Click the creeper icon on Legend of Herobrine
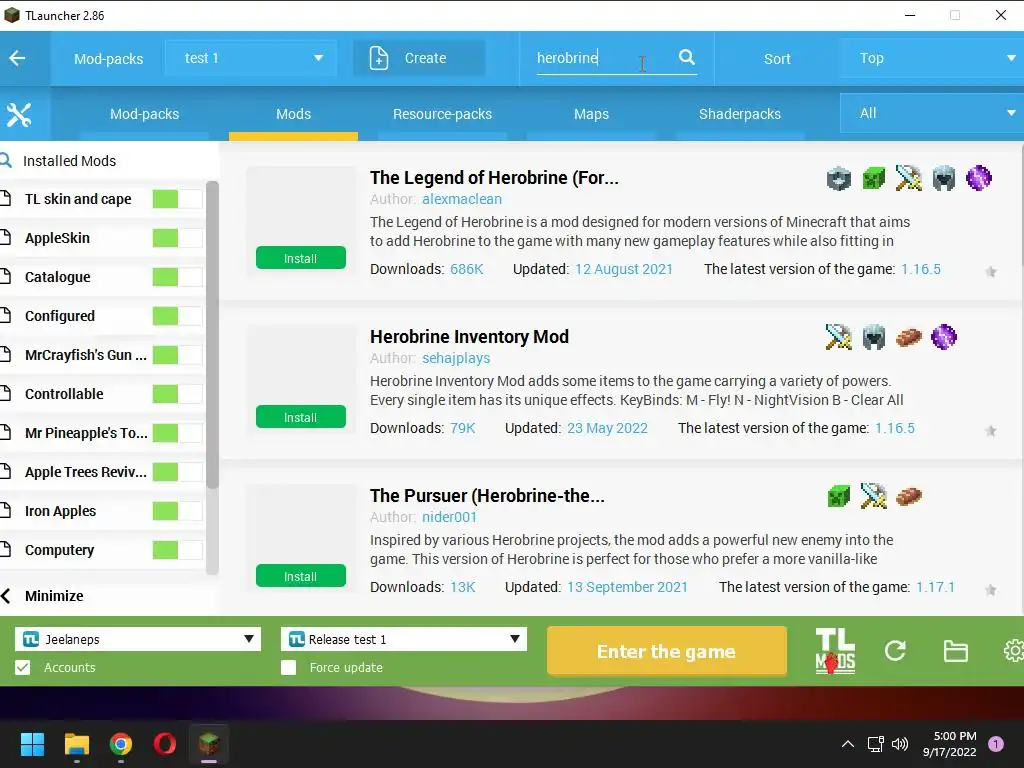The image size is (1024, 768). click(x=874, y=178)
